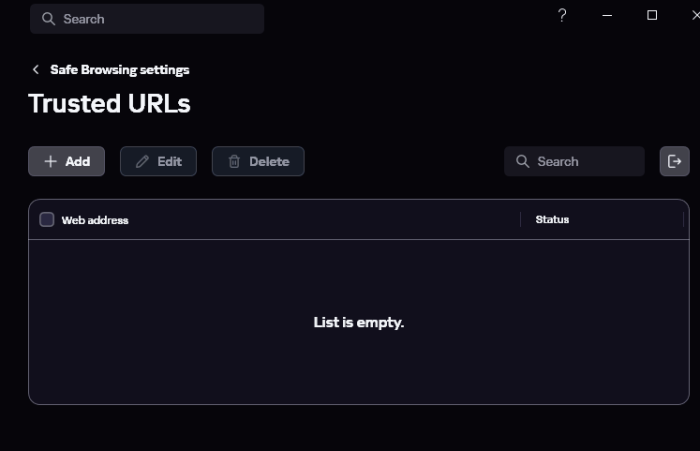This screenshot has height=451, width=700.
Task: Toggle the select-all checkbox beside Web address
Action: [x=47, y=220]
